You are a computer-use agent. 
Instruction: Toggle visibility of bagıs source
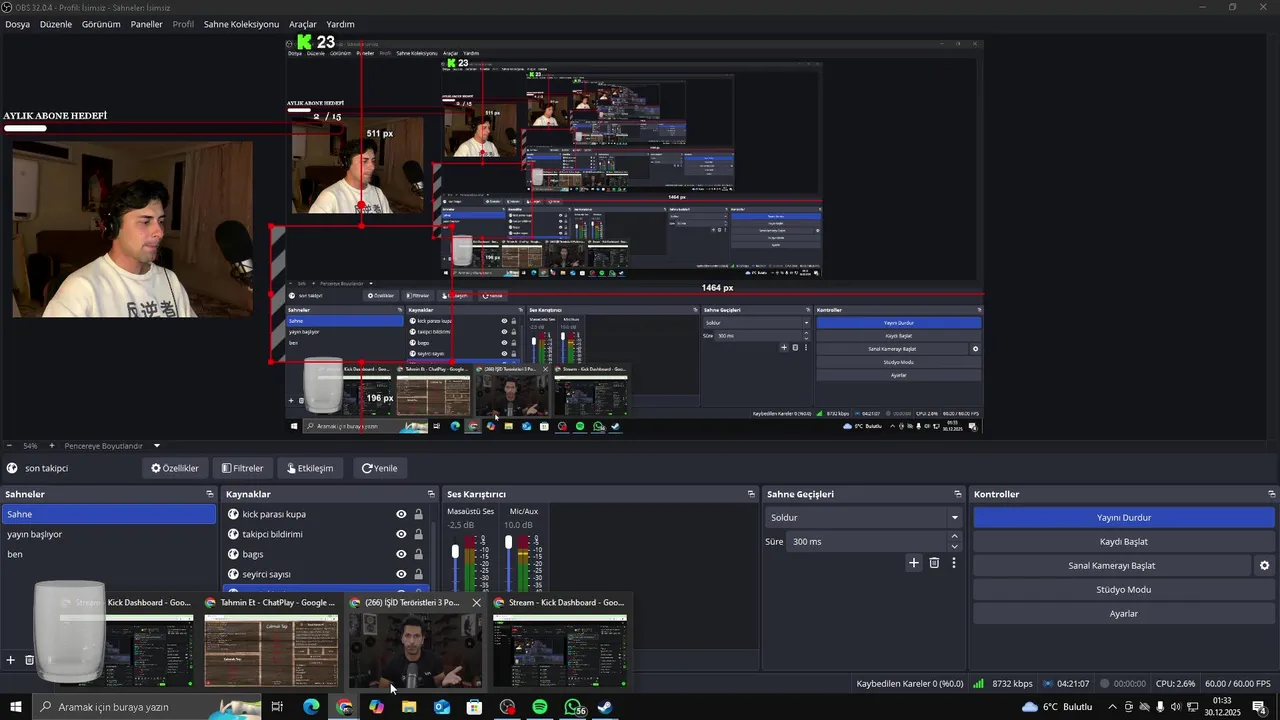tap(401, 554)
